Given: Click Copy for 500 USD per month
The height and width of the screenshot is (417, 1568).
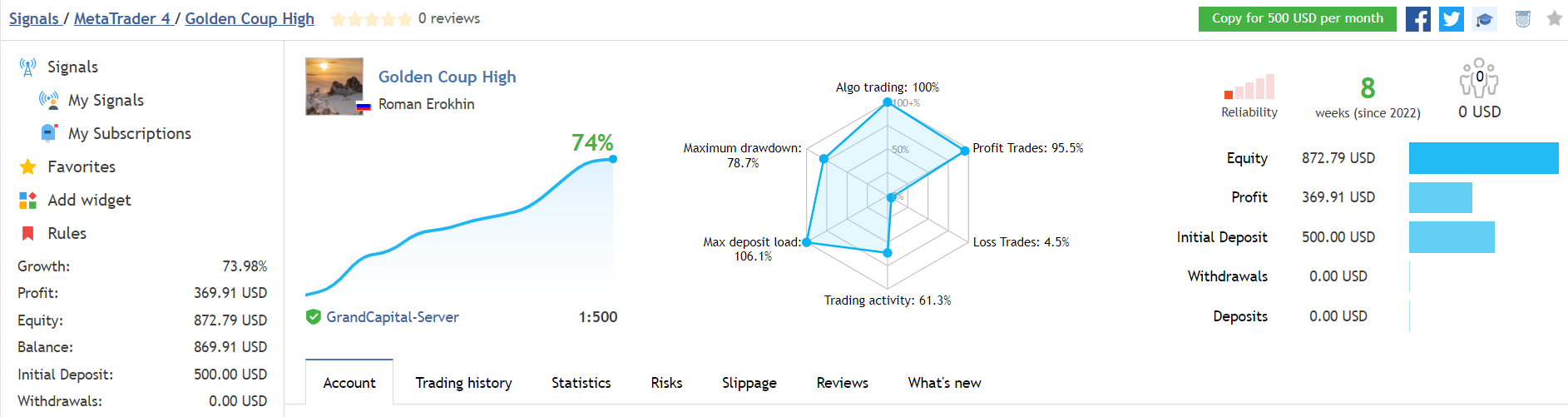Looking at the screenshot, I should [1297, 18].
